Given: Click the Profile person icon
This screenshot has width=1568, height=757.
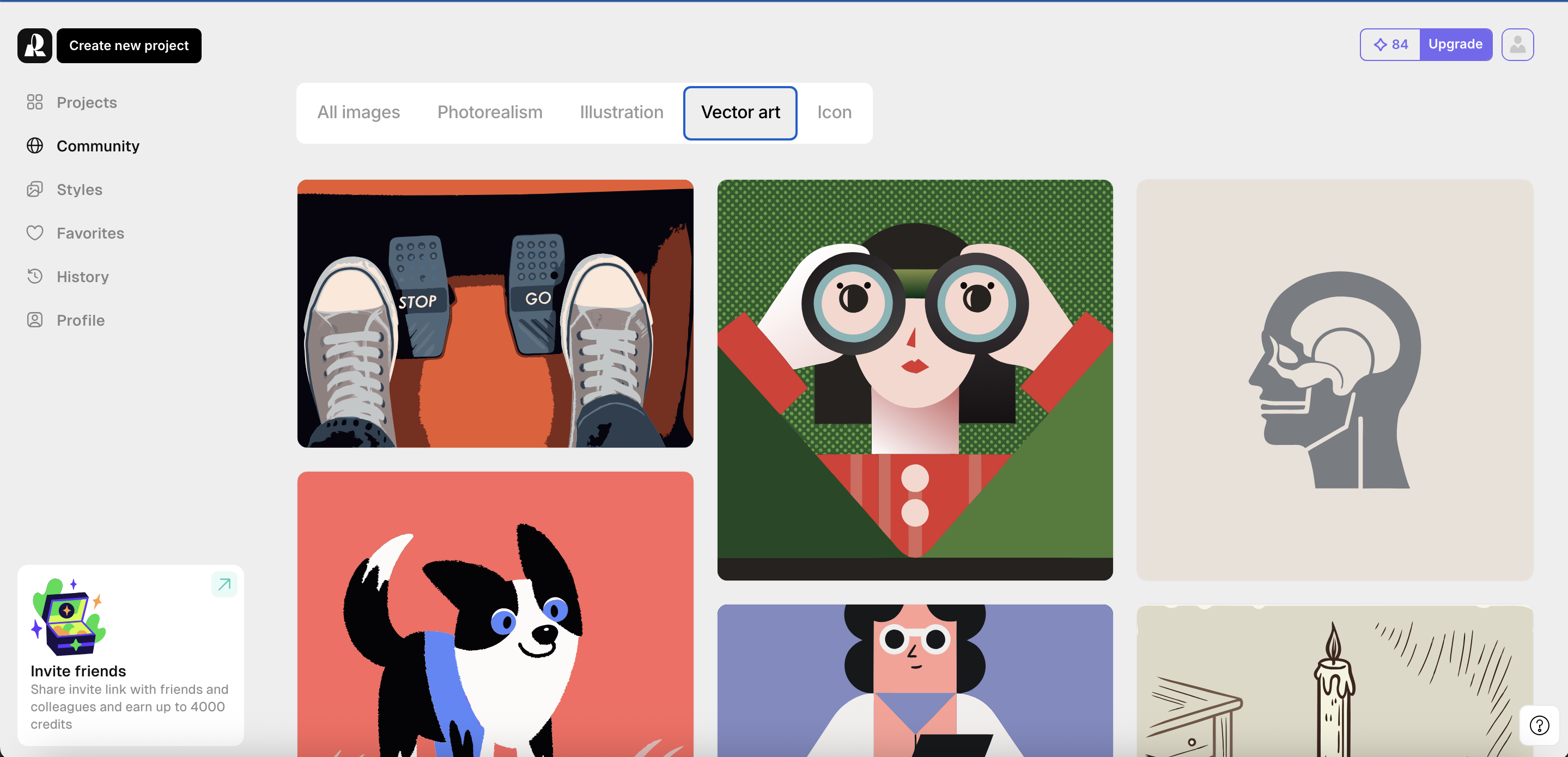Looking at the screenshot, I should point(35,320).
